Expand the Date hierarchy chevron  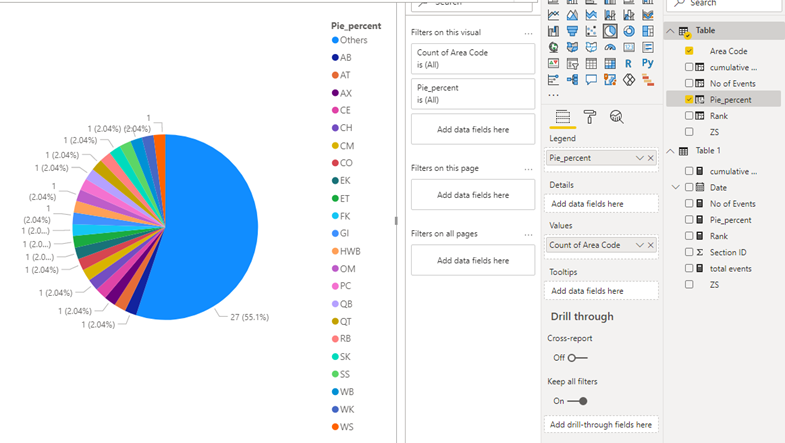point(675,187)
